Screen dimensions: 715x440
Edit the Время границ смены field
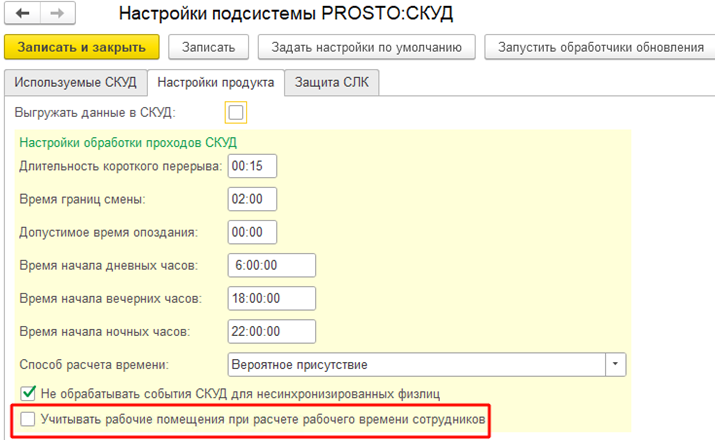point(252,199)
